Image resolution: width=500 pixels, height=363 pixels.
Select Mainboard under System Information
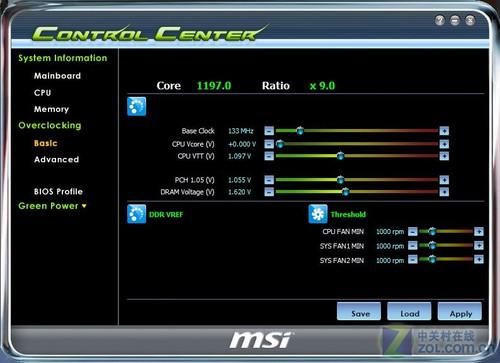click(57, 76)
